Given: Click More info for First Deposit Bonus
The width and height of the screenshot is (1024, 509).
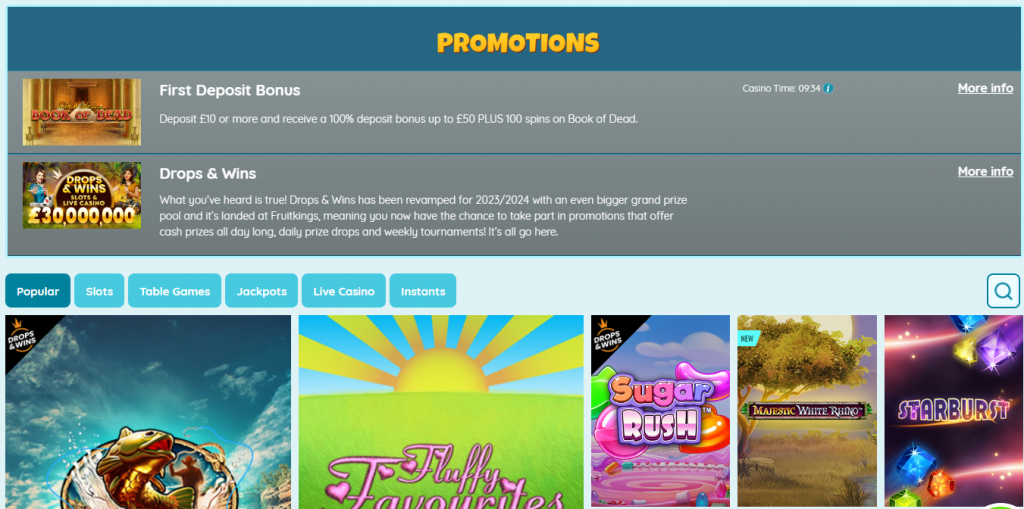Looking at the screenshot, I should [x=985, y=88].
